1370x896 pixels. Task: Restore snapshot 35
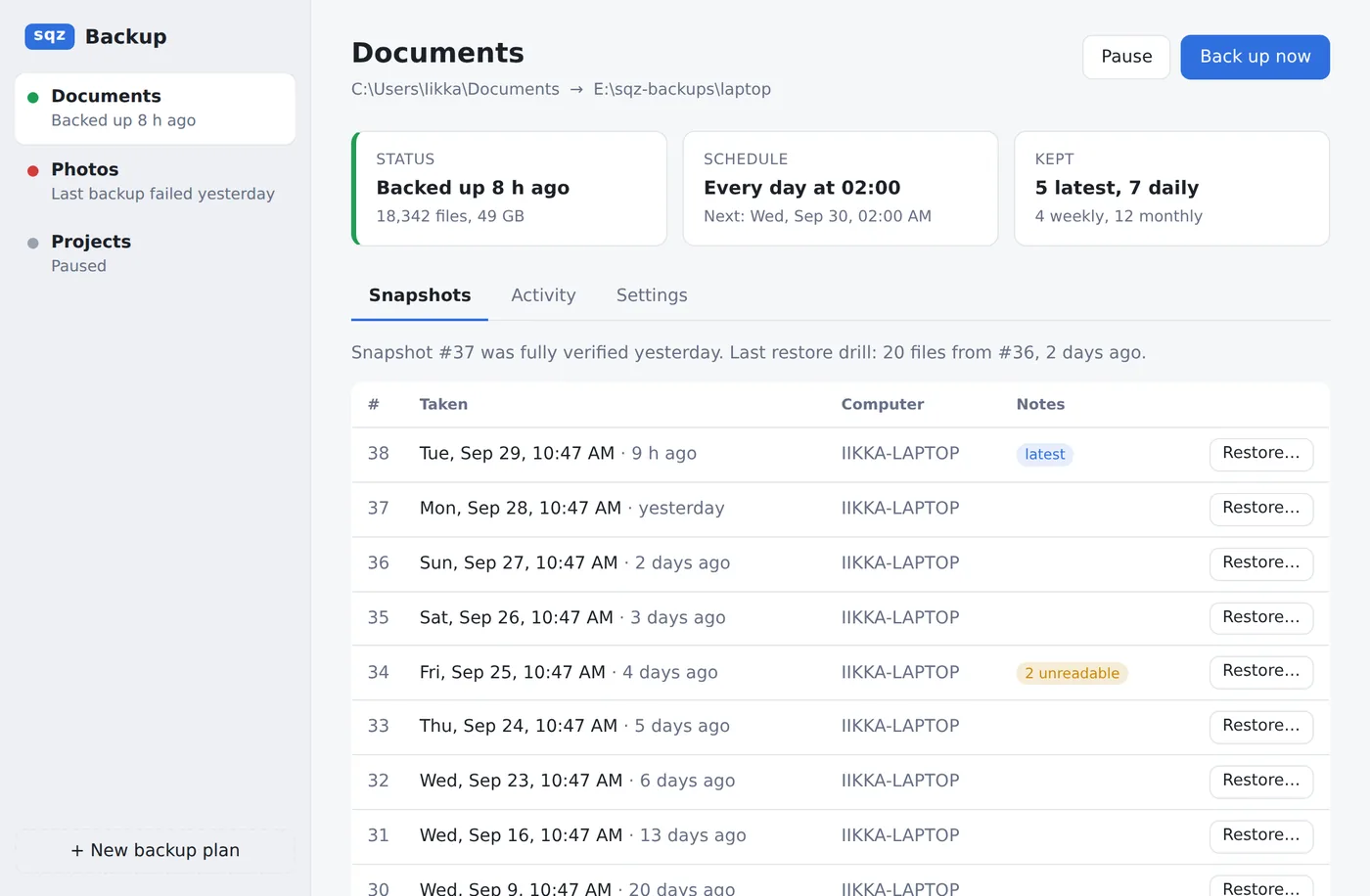click(x=1261, y=618)
